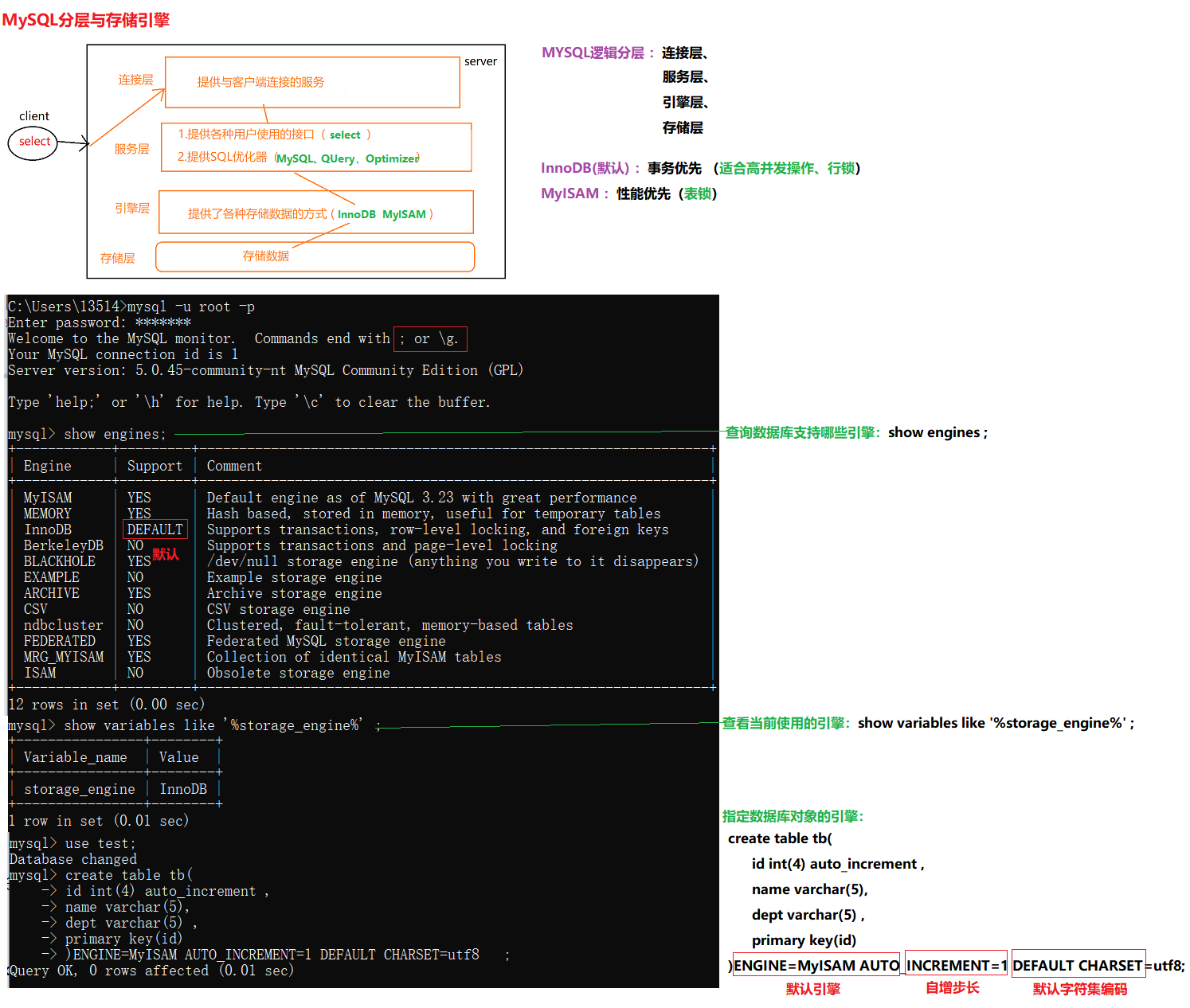Click the 'Comment' column header in terminal
The width and height of the screenshot is (1190, 1008).
tap(234, 466)
